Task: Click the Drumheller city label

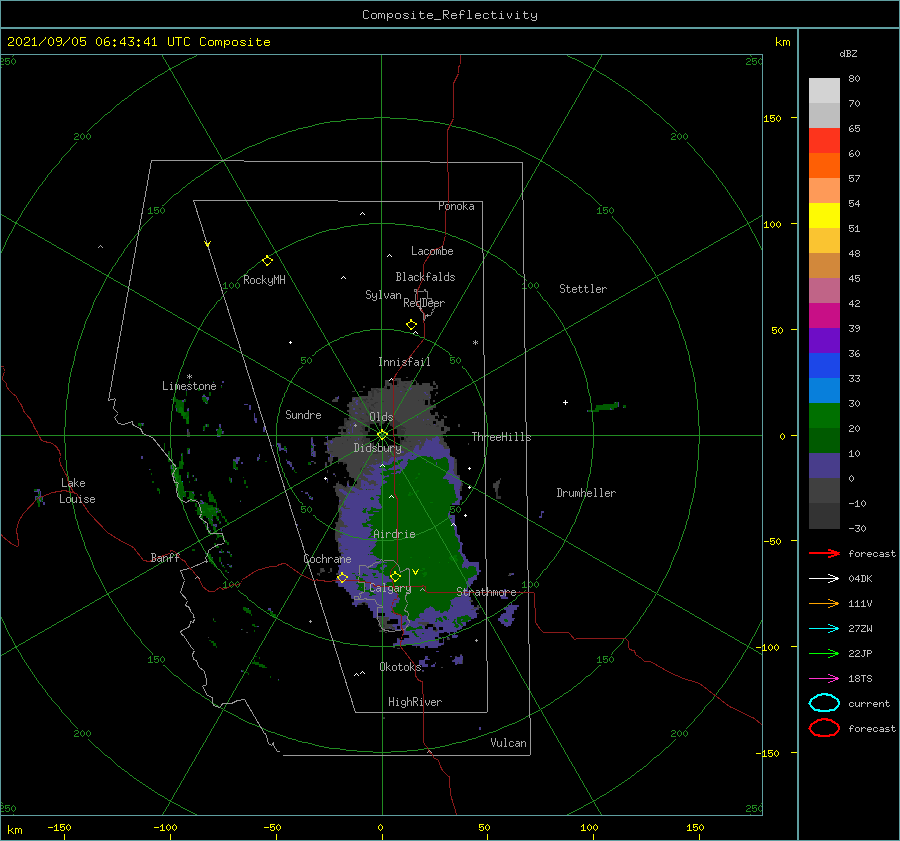Action: pos(586,493)
